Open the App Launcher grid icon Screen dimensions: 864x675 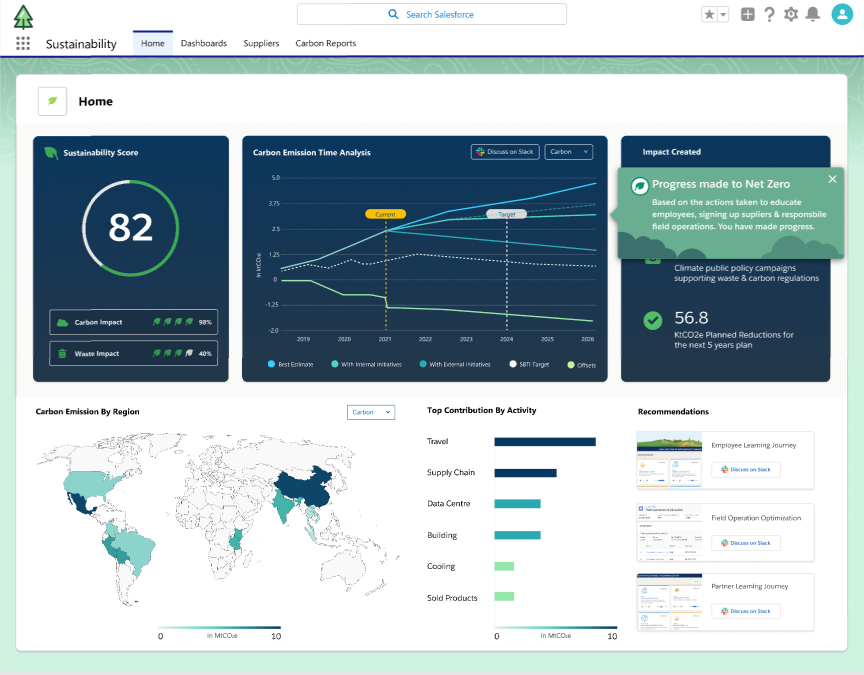pyautogui.click(x=23, y=44)
